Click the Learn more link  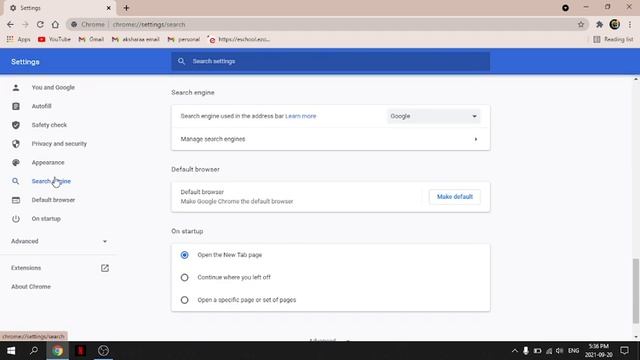click(301, 116)
